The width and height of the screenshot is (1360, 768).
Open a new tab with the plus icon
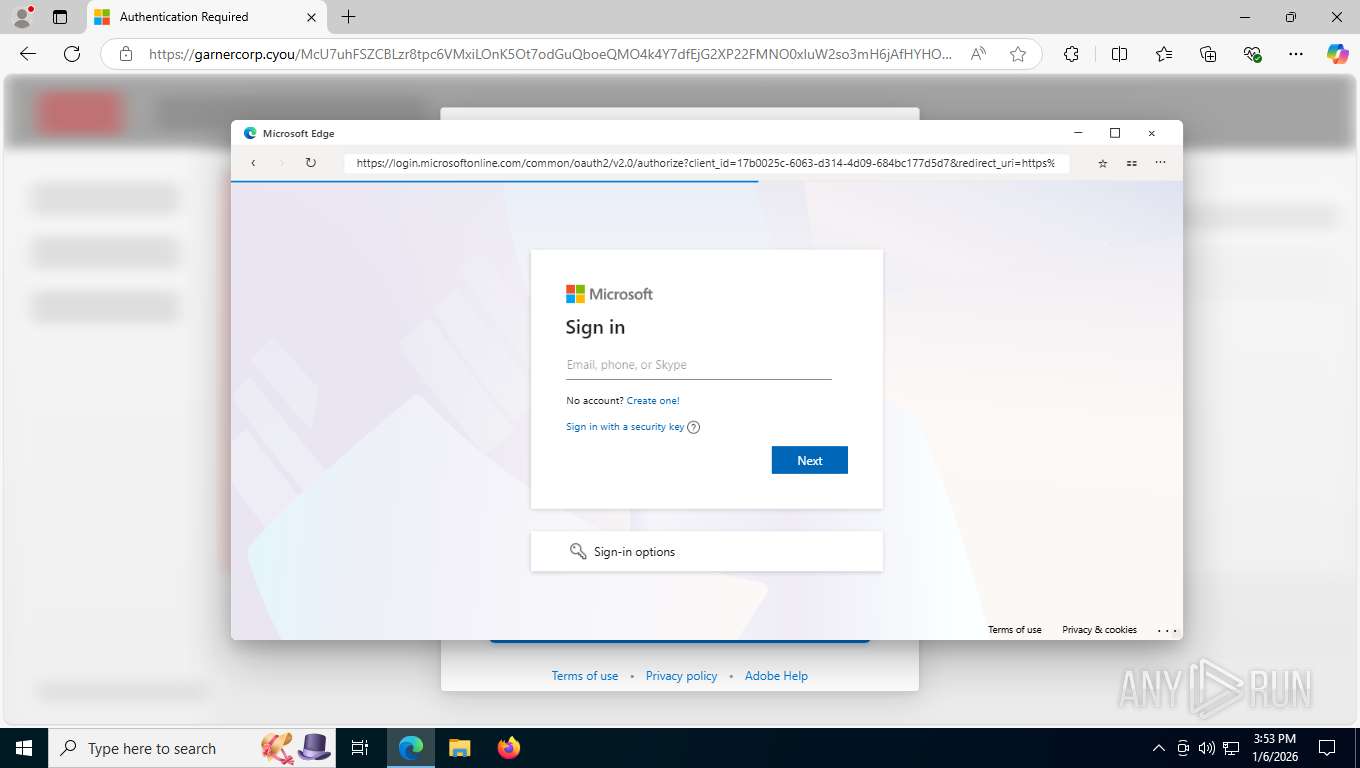pos(348,17)
